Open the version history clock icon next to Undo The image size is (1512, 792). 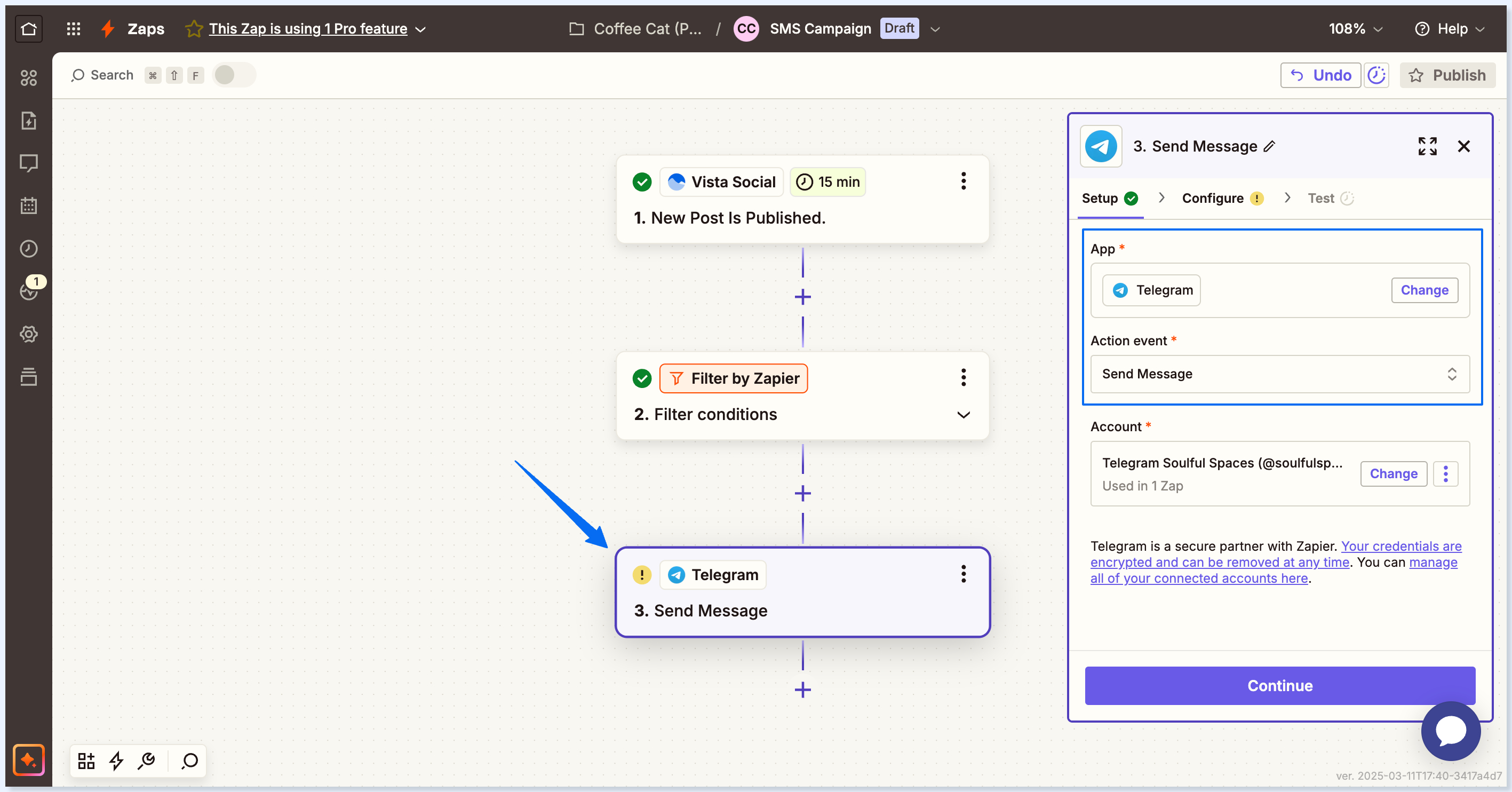click(x=1376, y=75)
